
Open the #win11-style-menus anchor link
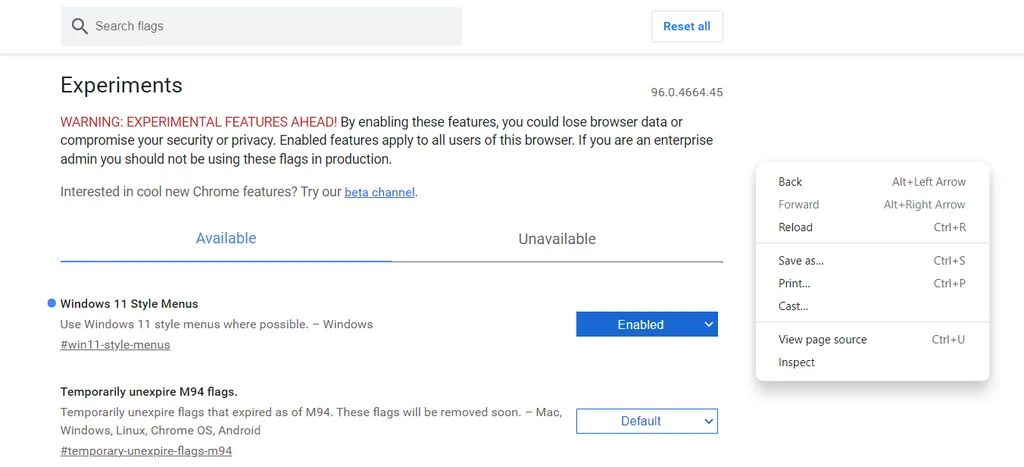pyautogui.click(x=115, y=345)
